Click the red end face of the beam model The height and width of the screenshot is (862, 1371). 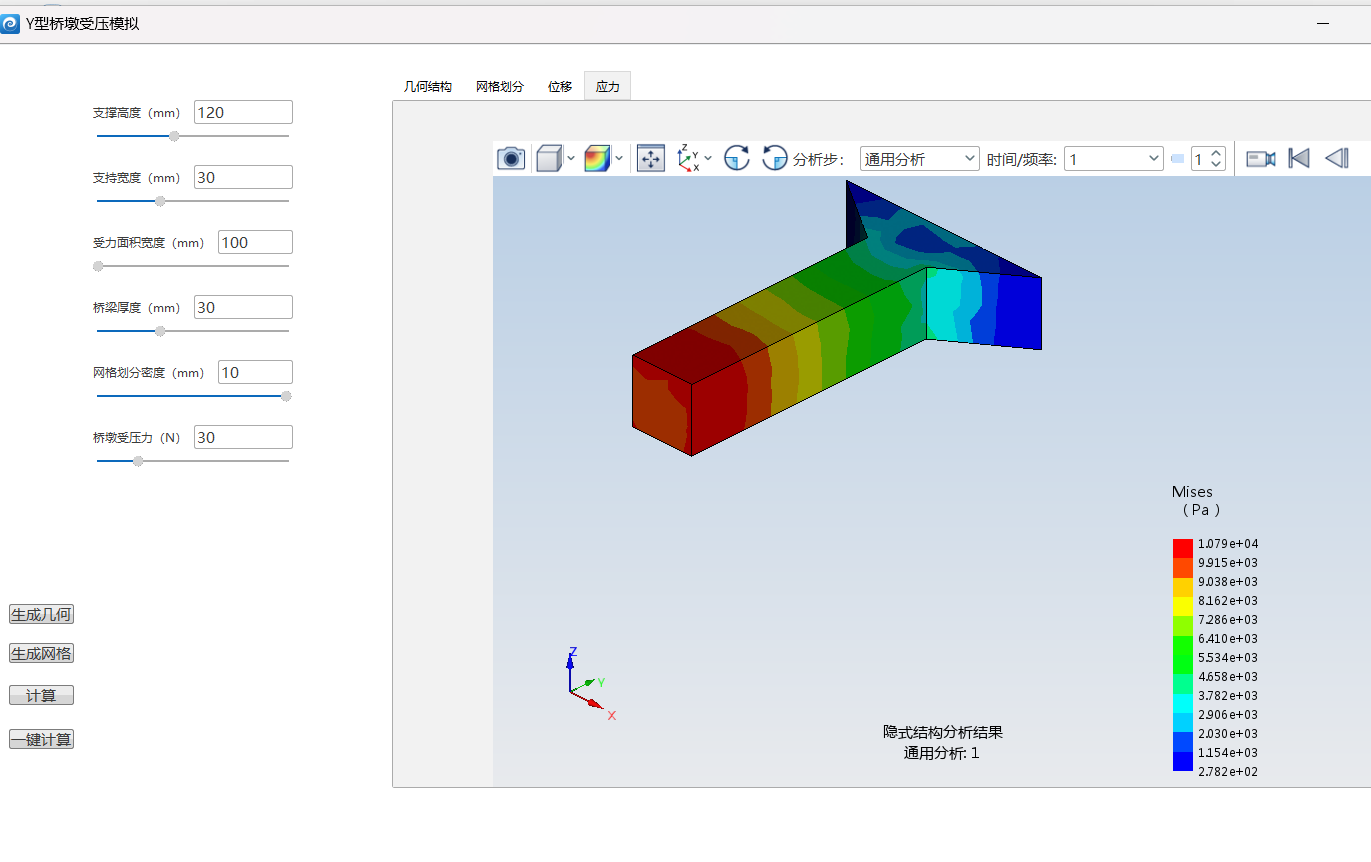[661, 405]
